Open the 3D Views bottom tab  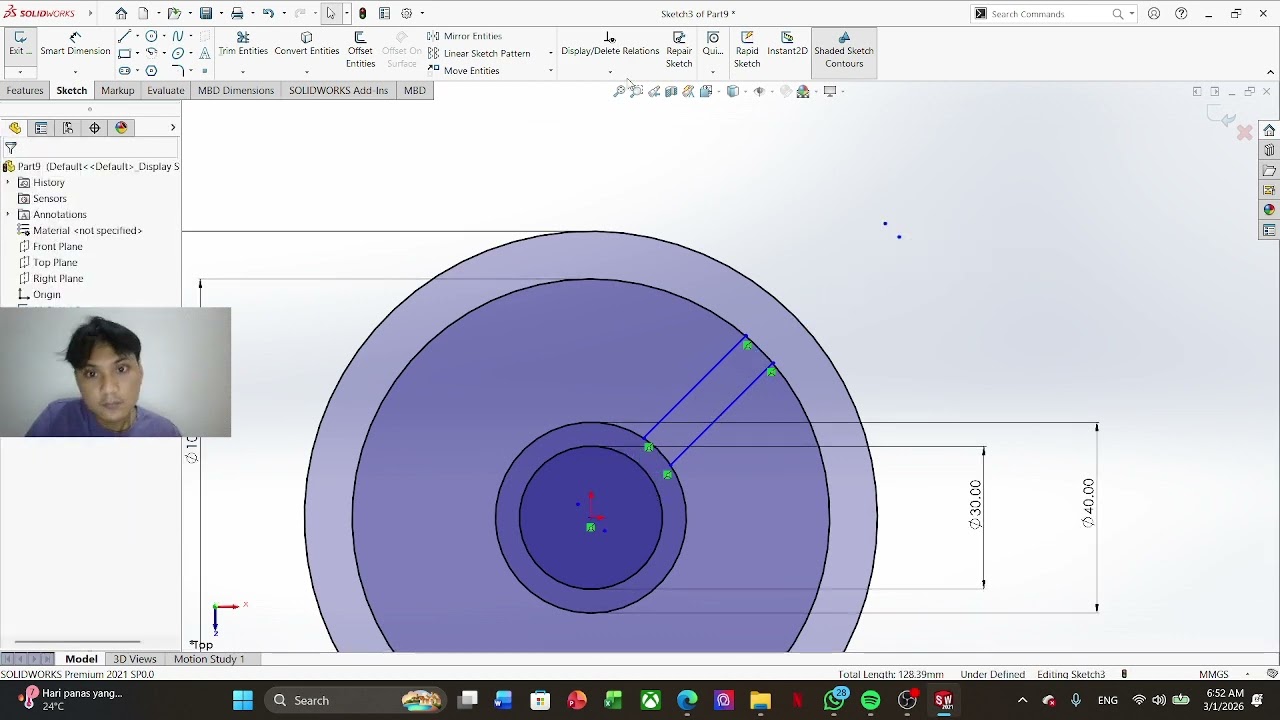[x=135, y=659]
